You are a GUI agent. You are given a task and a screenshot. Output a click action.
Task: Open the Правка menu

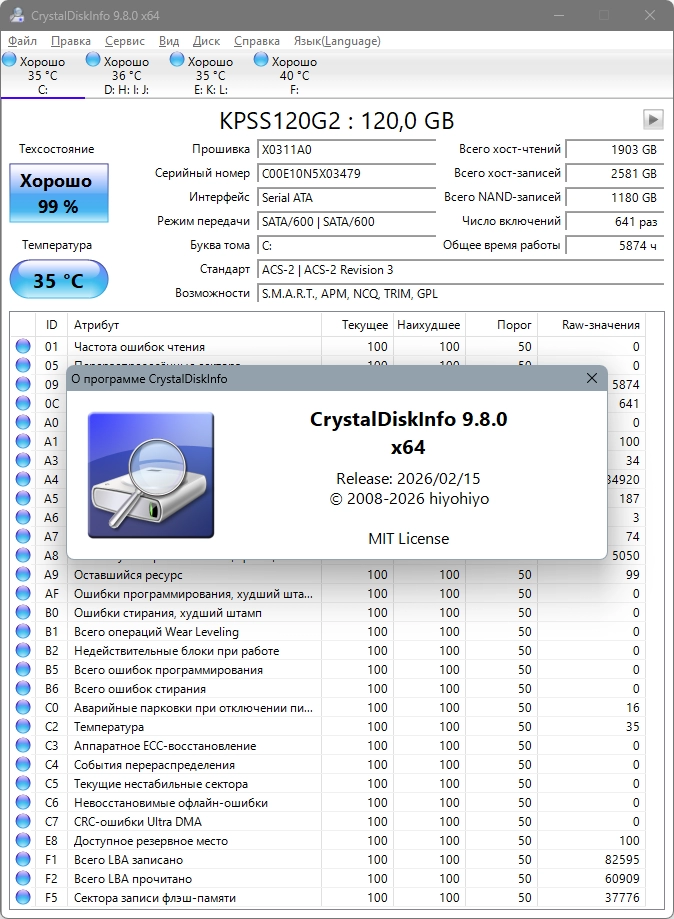pos(71,41)
